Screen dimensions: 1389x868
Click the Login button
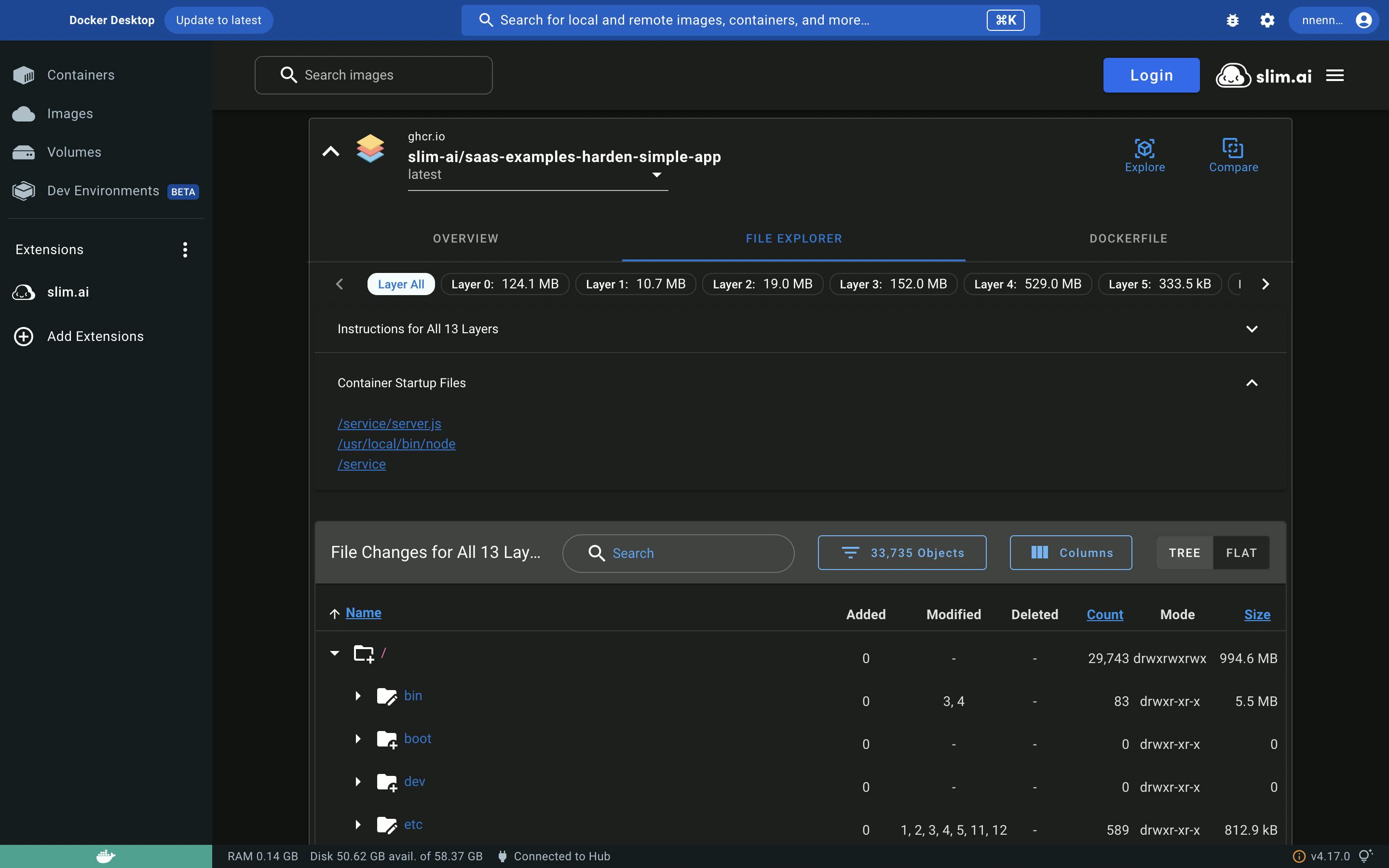click(x=1151, y=75)
